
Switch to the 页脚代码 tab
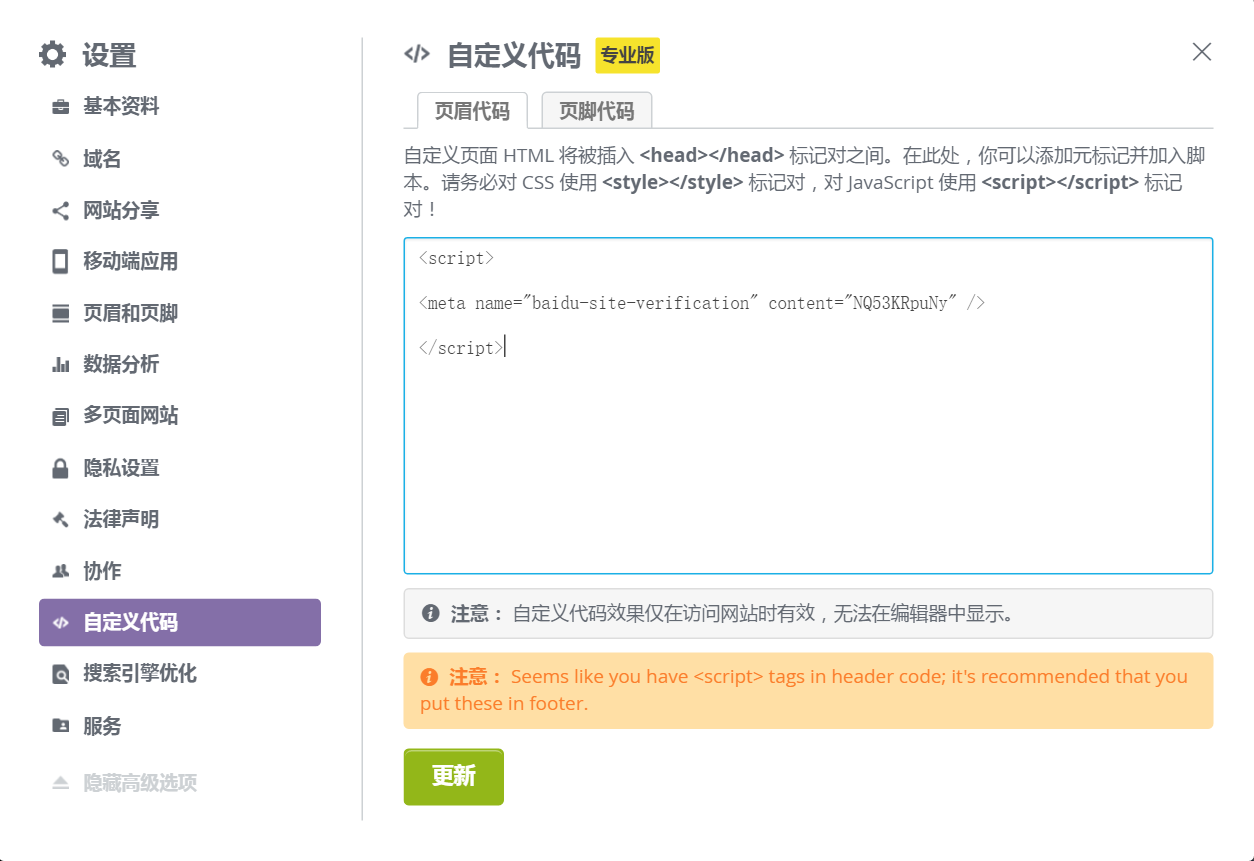(597, 111)
